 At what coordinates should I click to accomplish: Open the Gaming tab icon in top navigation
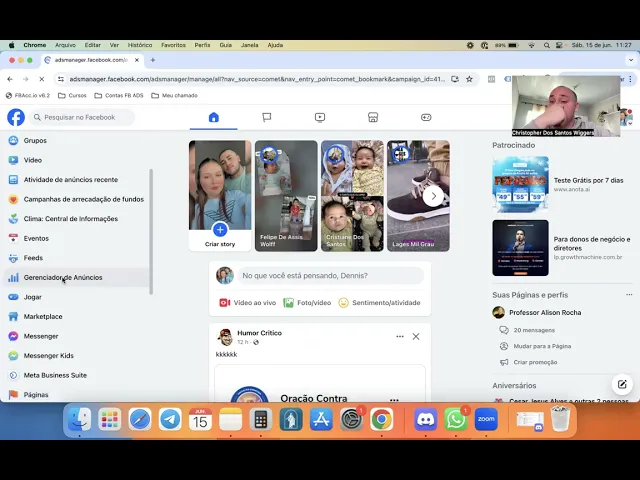point(426,118)
